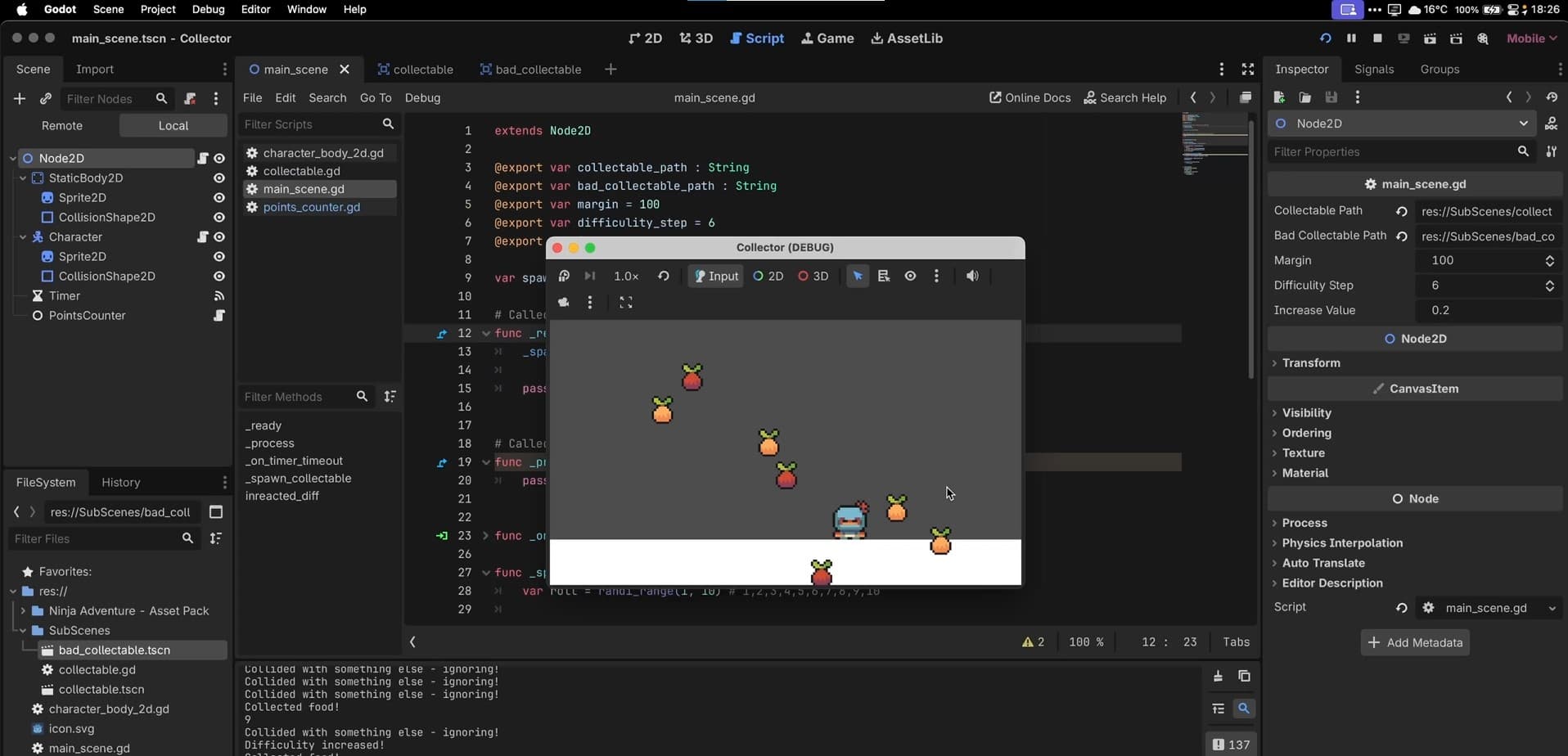This screenshot has height=756, width=1568.
Task: Switch to the Signals tab
Action: [1374, 70]
